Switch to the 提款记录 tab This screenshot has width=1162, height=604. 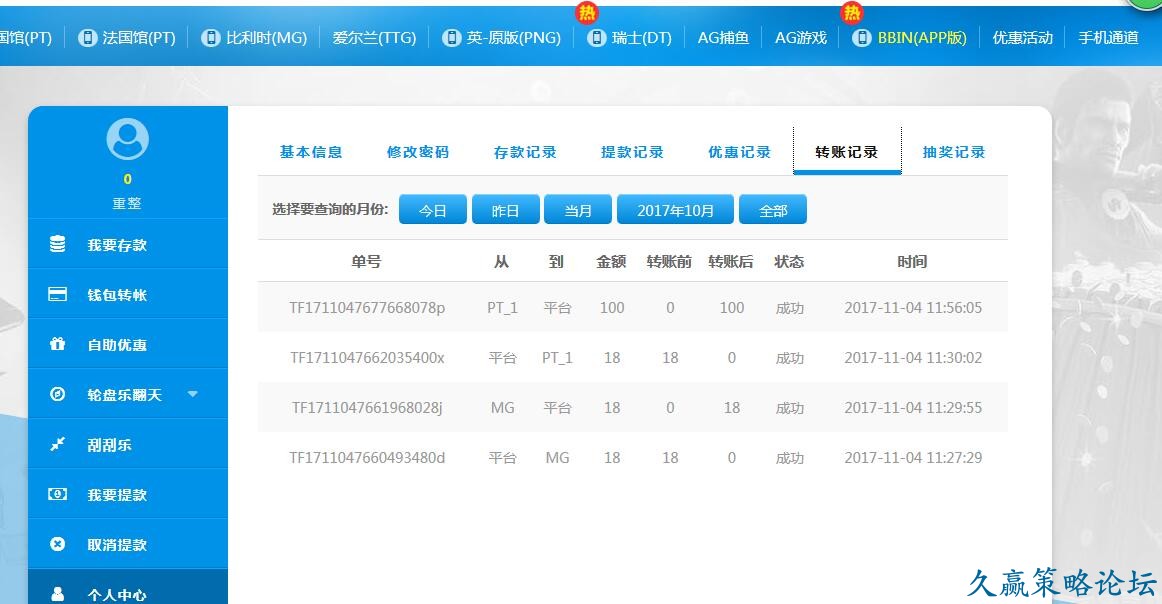point(632,152)
